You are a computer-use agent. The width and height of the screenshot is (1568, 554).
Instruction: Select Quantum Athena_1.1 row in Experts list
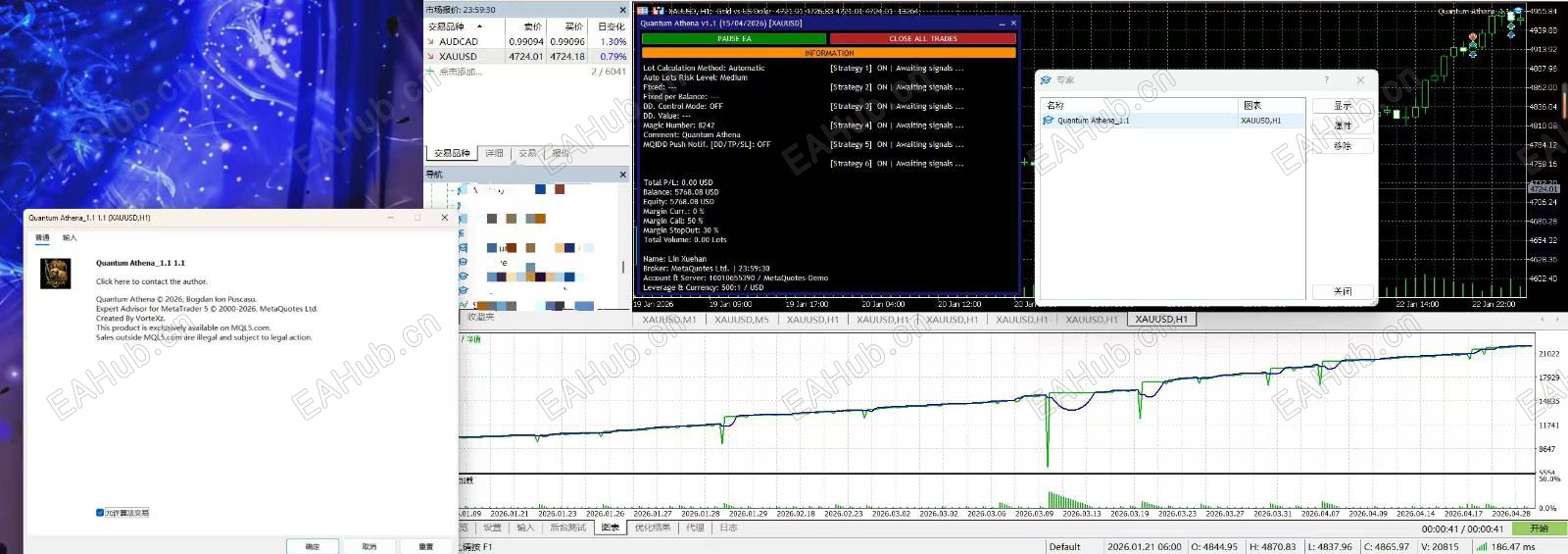1173,121
